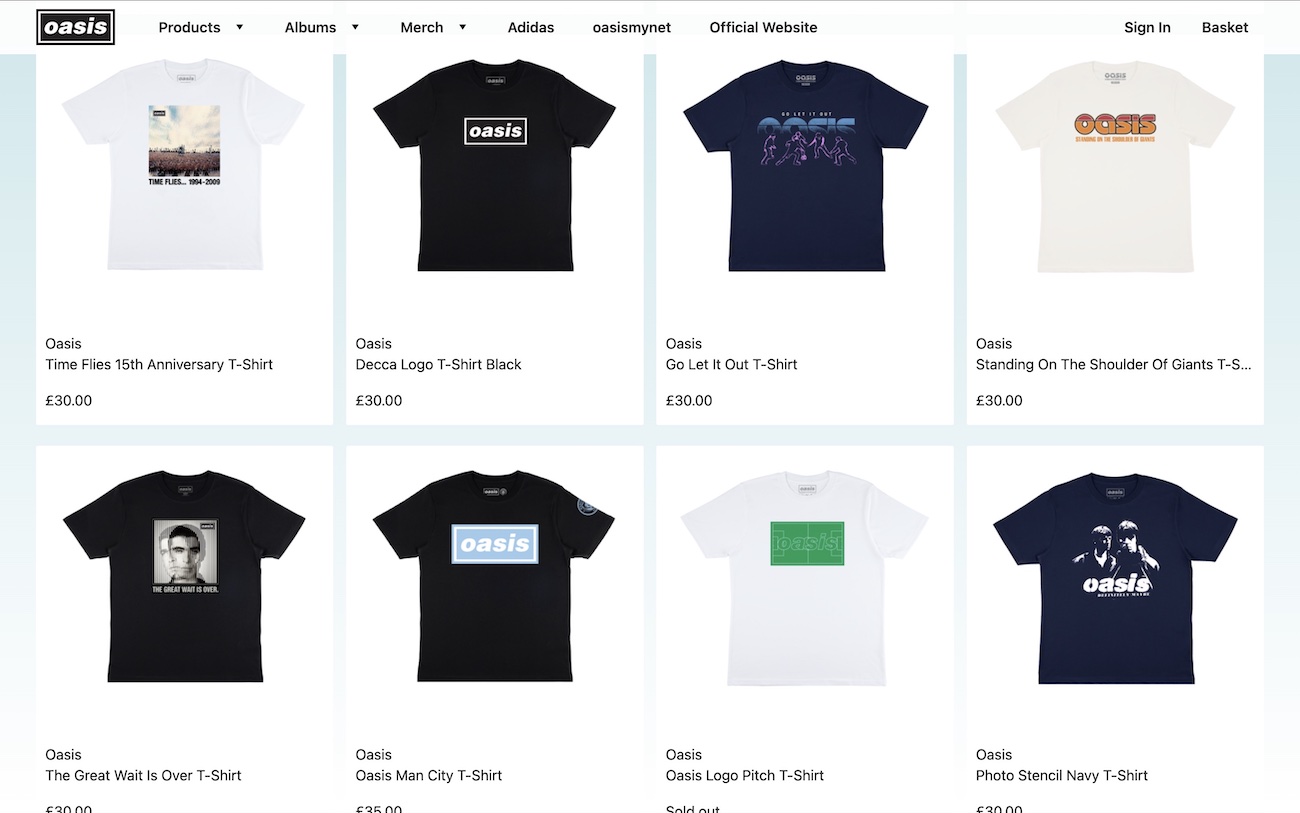
Task: Open the Basket
Action: [1225, 27]
